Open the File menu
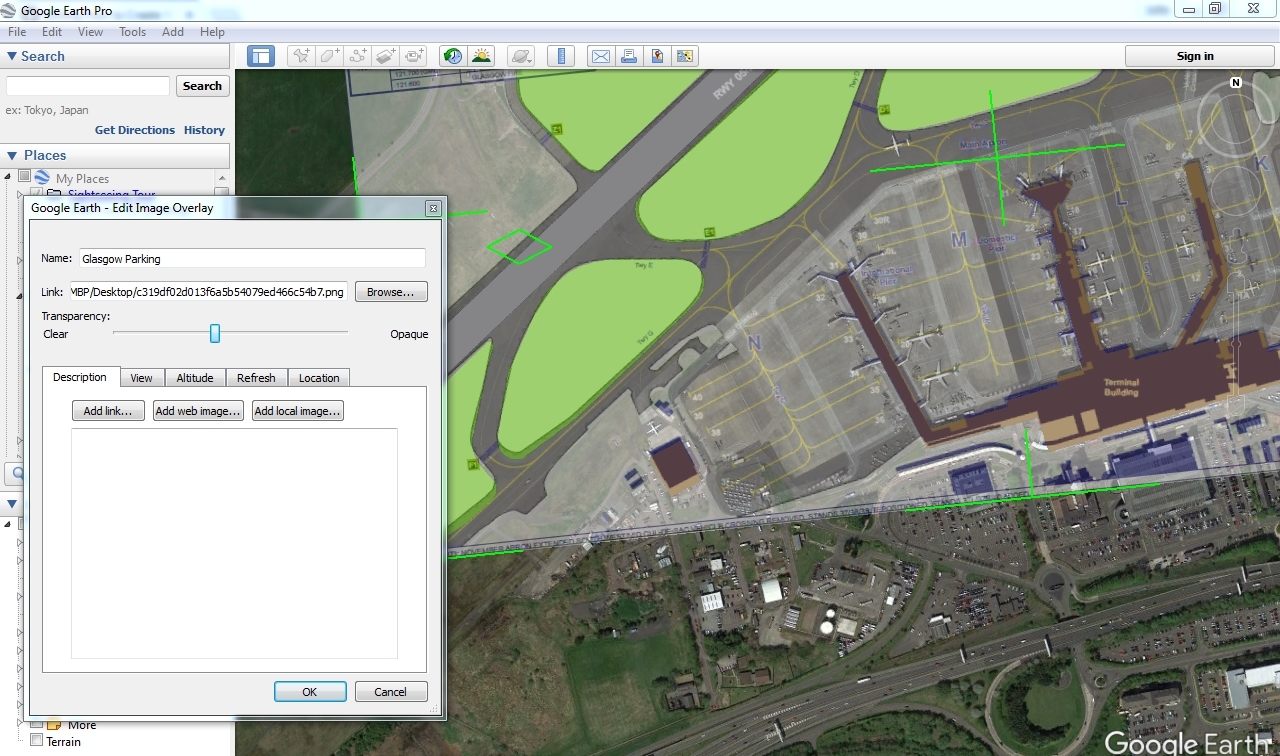This screenshot has width=1280, height=756. coord(17,32)
